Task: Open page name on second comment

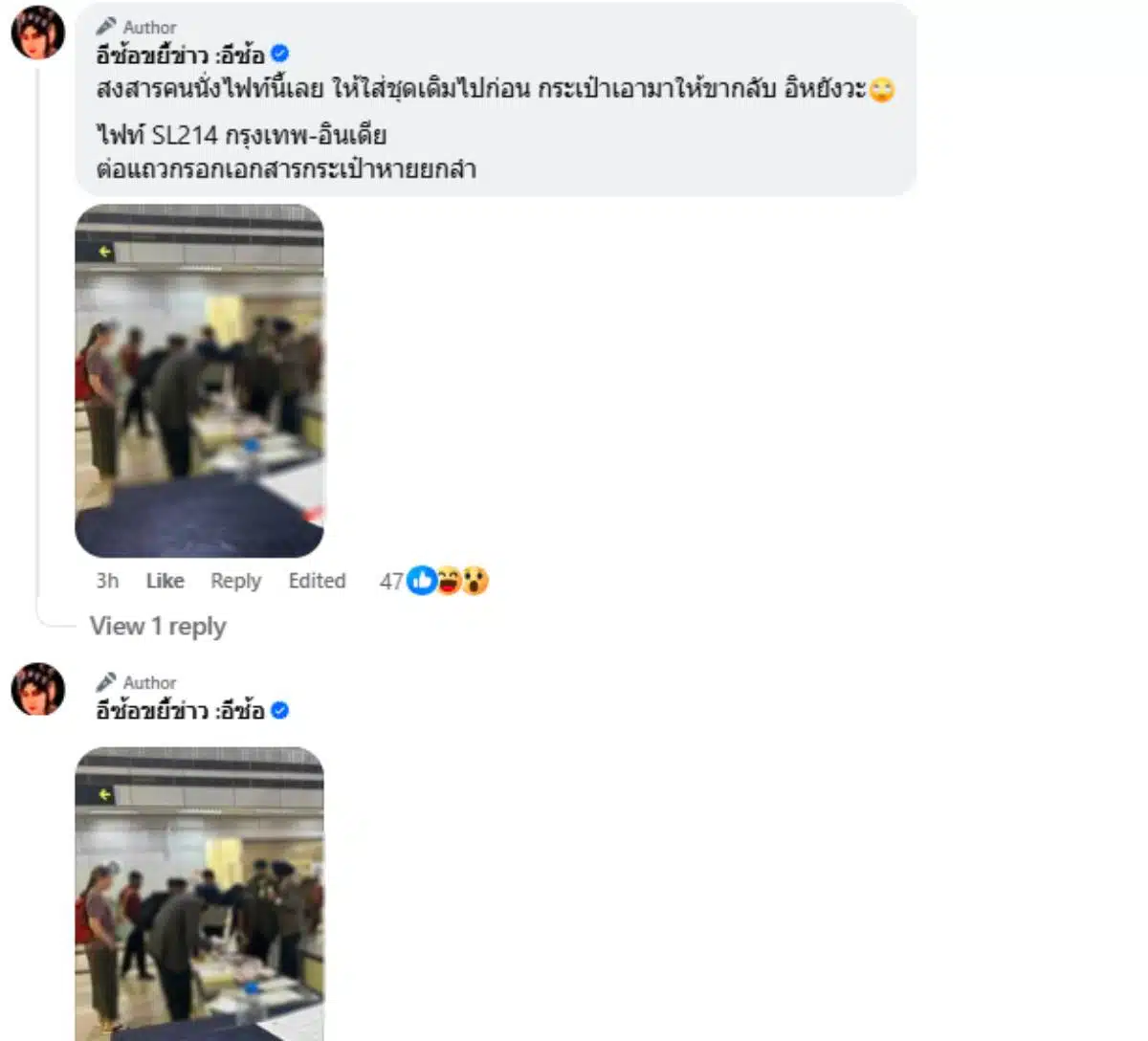Action: [x=180, y=711]
